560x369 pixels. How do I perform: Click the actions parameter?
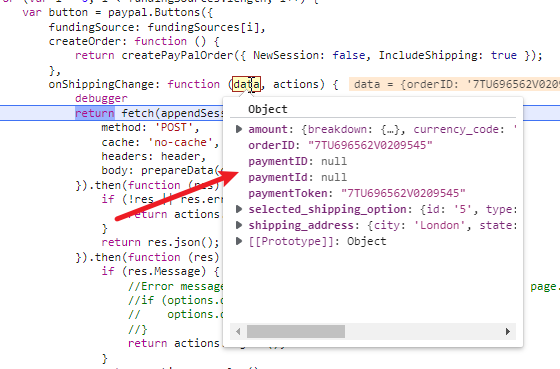(x=295, y=84)
